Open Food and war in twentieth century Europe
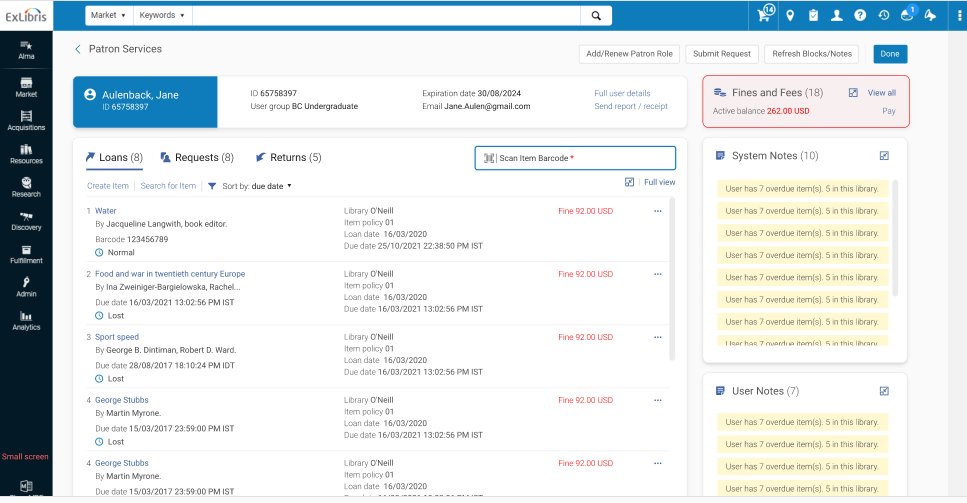Viewport: 967px width, 503px height. [170, 274]
